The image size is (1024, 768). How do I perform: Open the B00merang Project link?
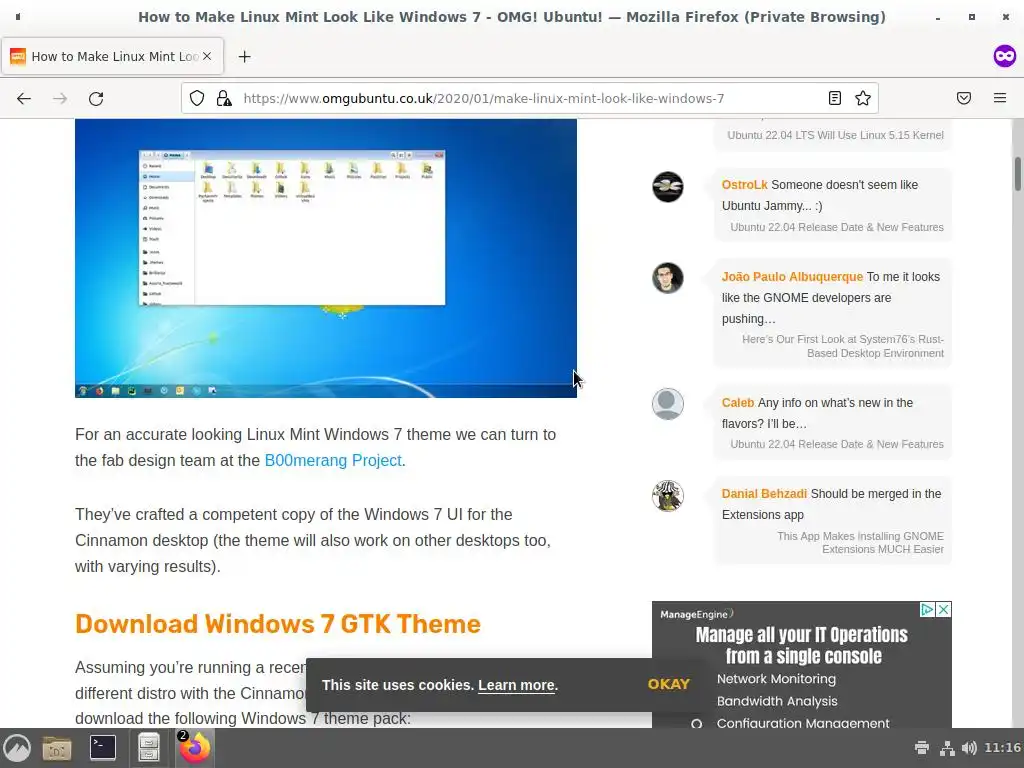(333, 460)
